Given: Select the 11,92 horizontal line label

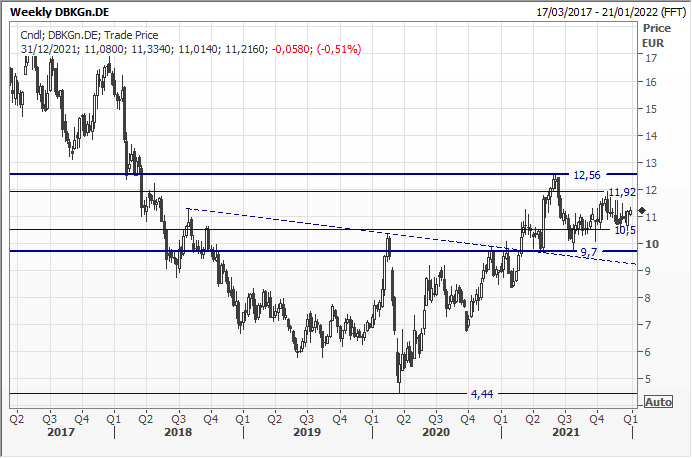Looking at the screenshot, I should pos(621,192).
